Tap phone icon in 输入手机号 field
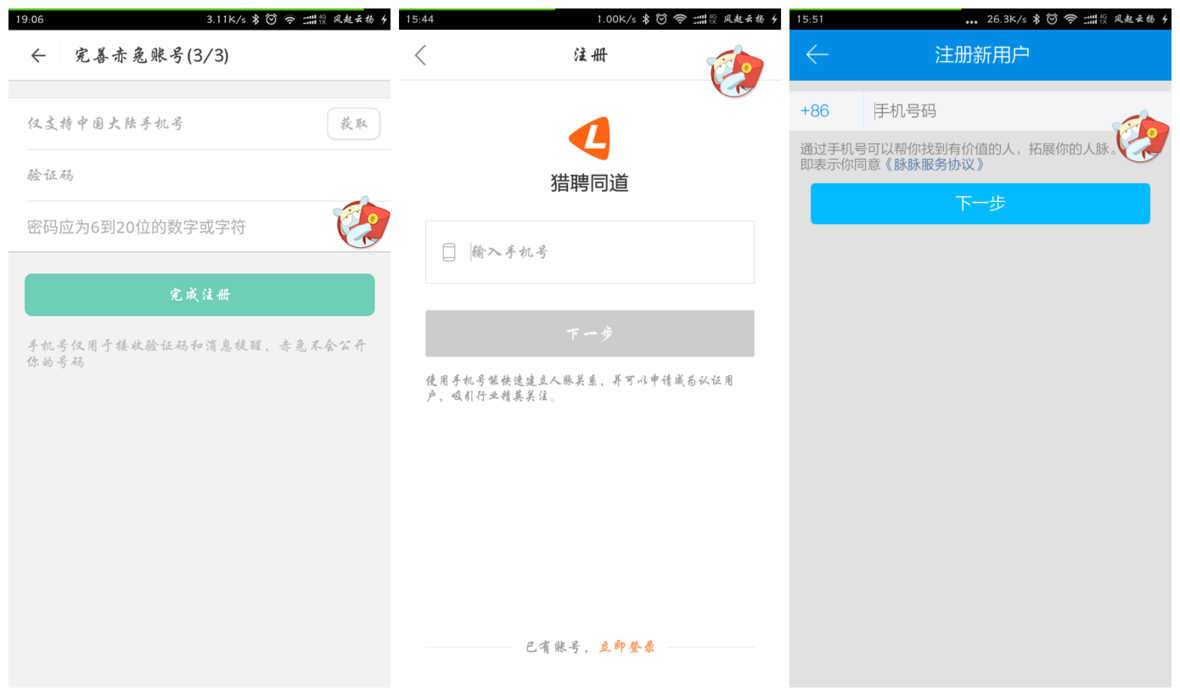The height and width of the screenshot is (696, 1180). click(x=449, y=252)
